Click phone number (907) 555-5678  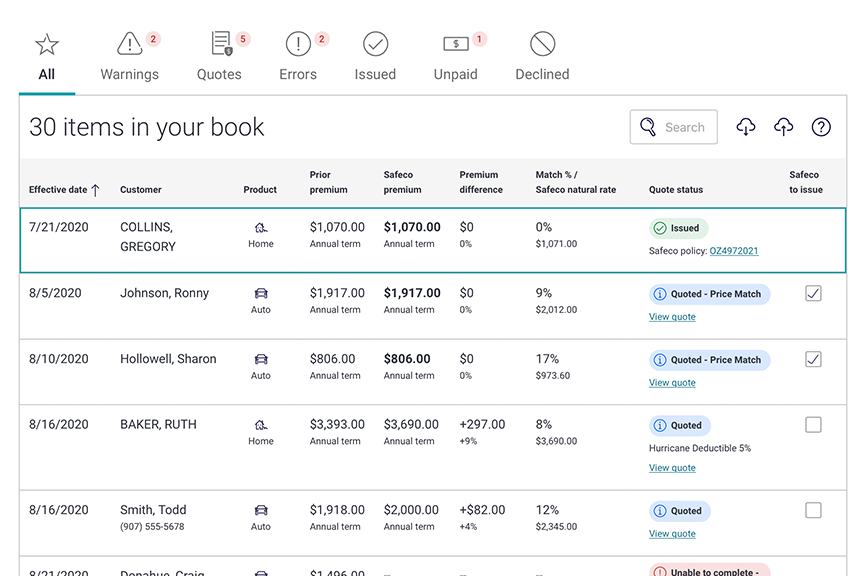pos(152,526)
